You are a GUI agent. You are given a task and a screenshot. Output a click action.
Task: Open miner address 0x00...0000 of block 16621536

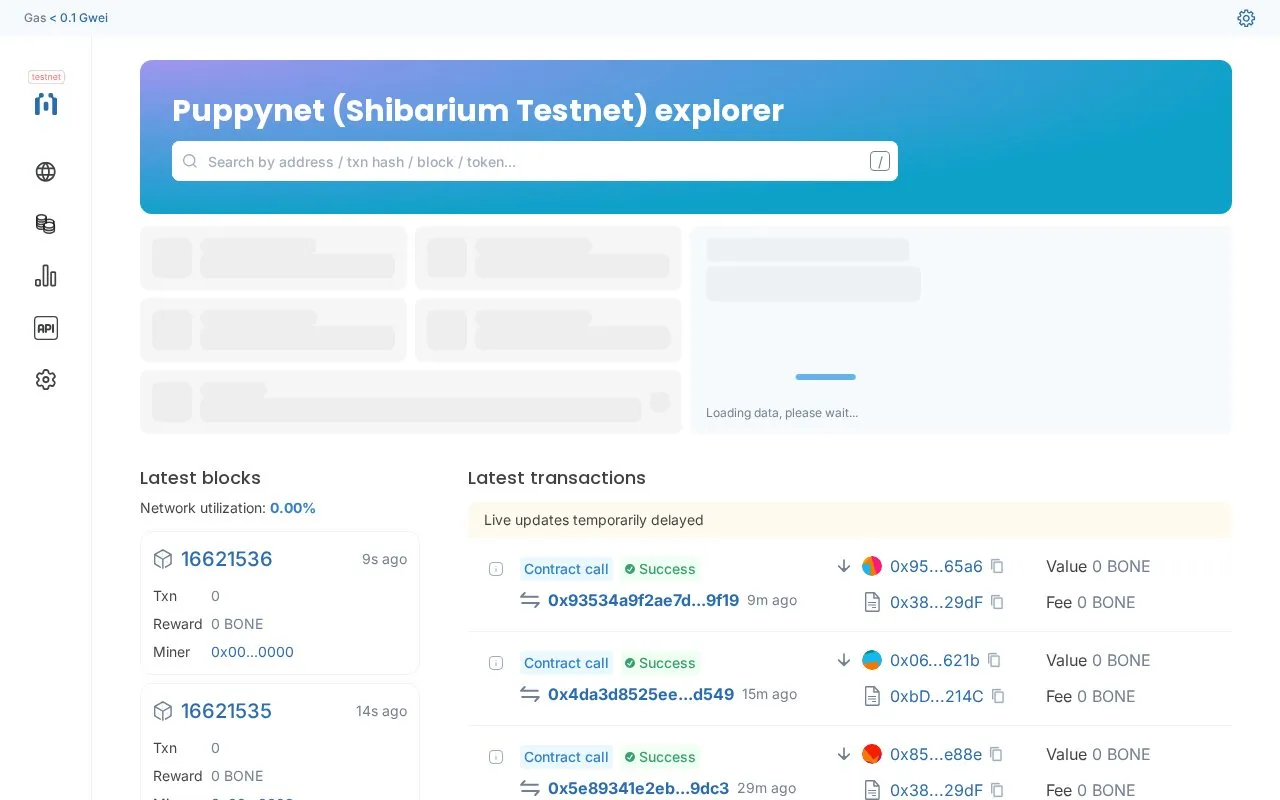coord(252,652)
